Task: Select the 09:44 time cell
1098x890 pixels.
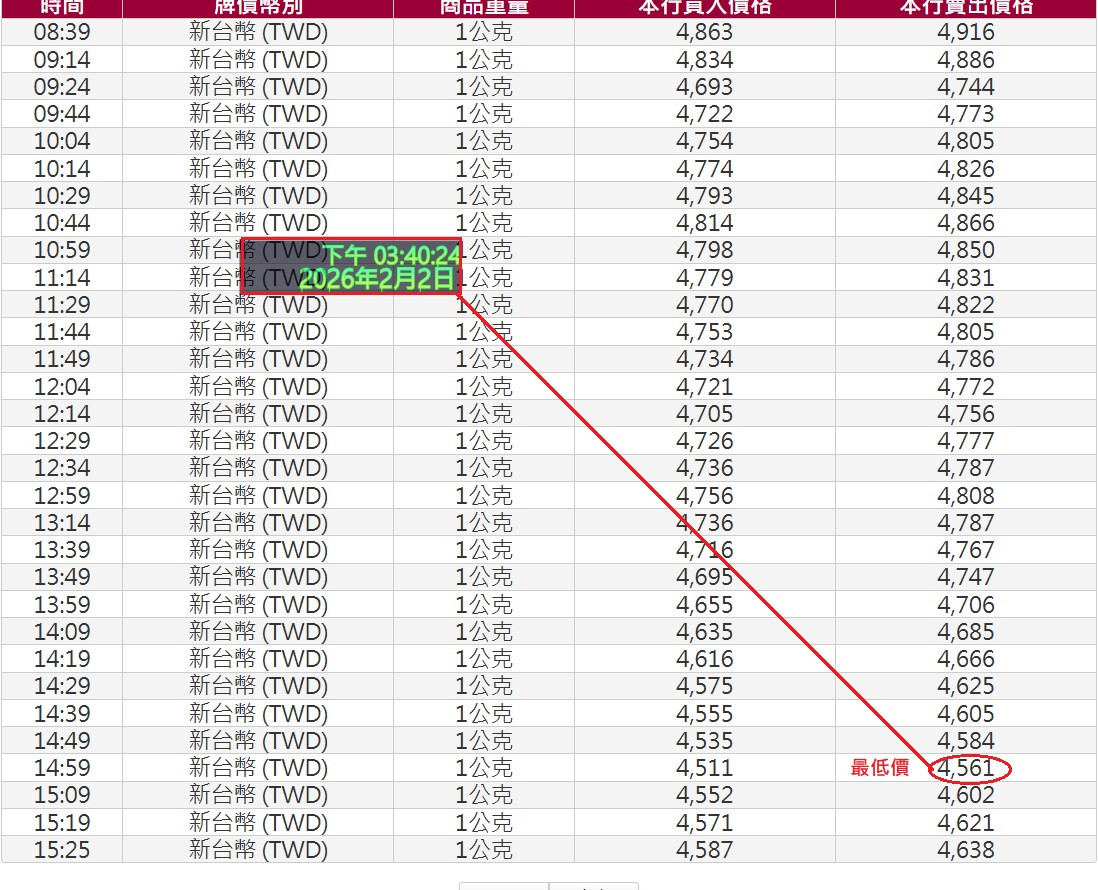Action: pos(62,114)
